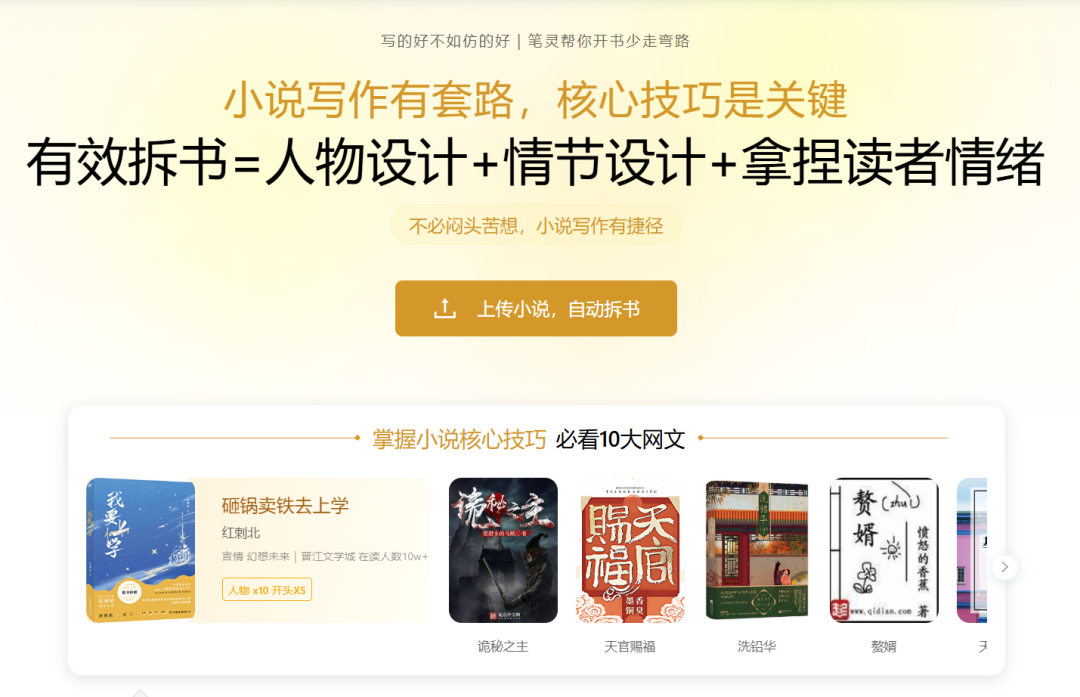Click the 赘婿 title label
Screen dimensions: 1080x697
click(884, 646)
